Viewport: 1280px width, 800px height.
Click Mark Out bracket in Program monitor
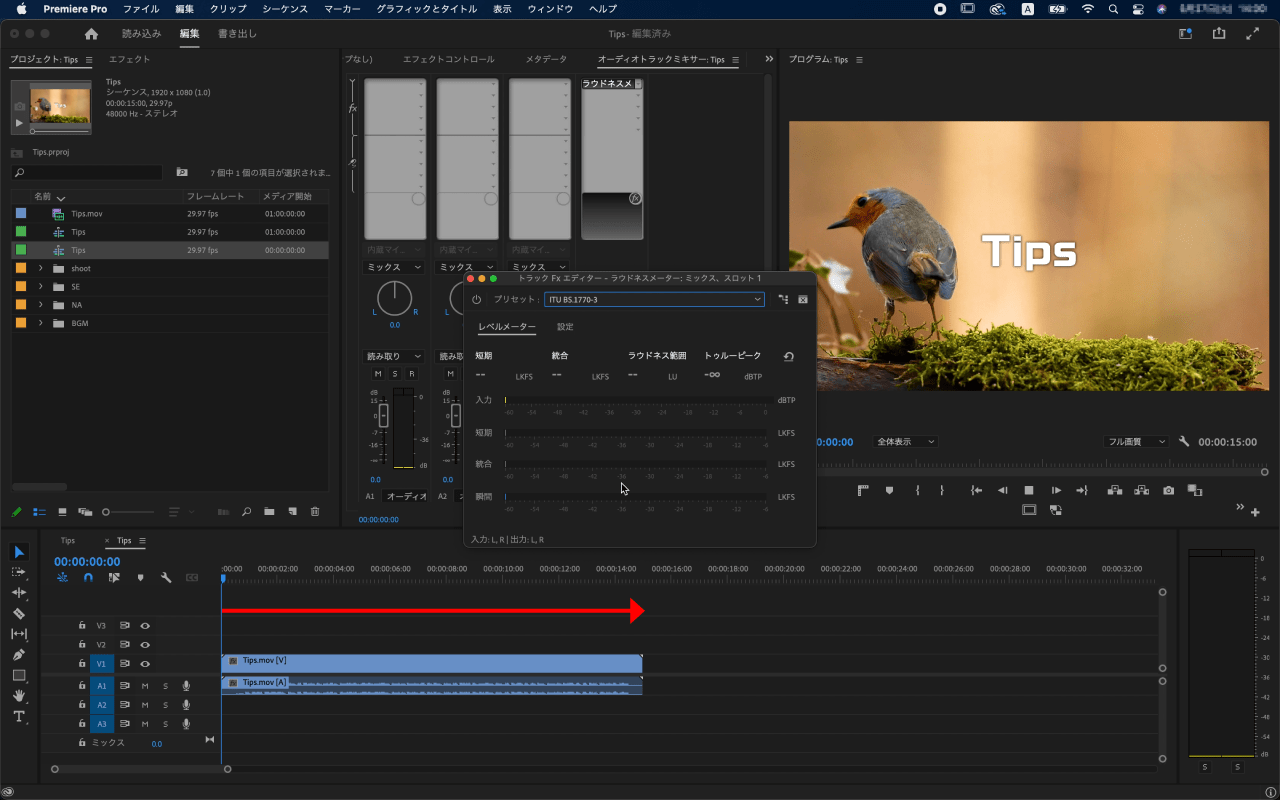(941, 490)
